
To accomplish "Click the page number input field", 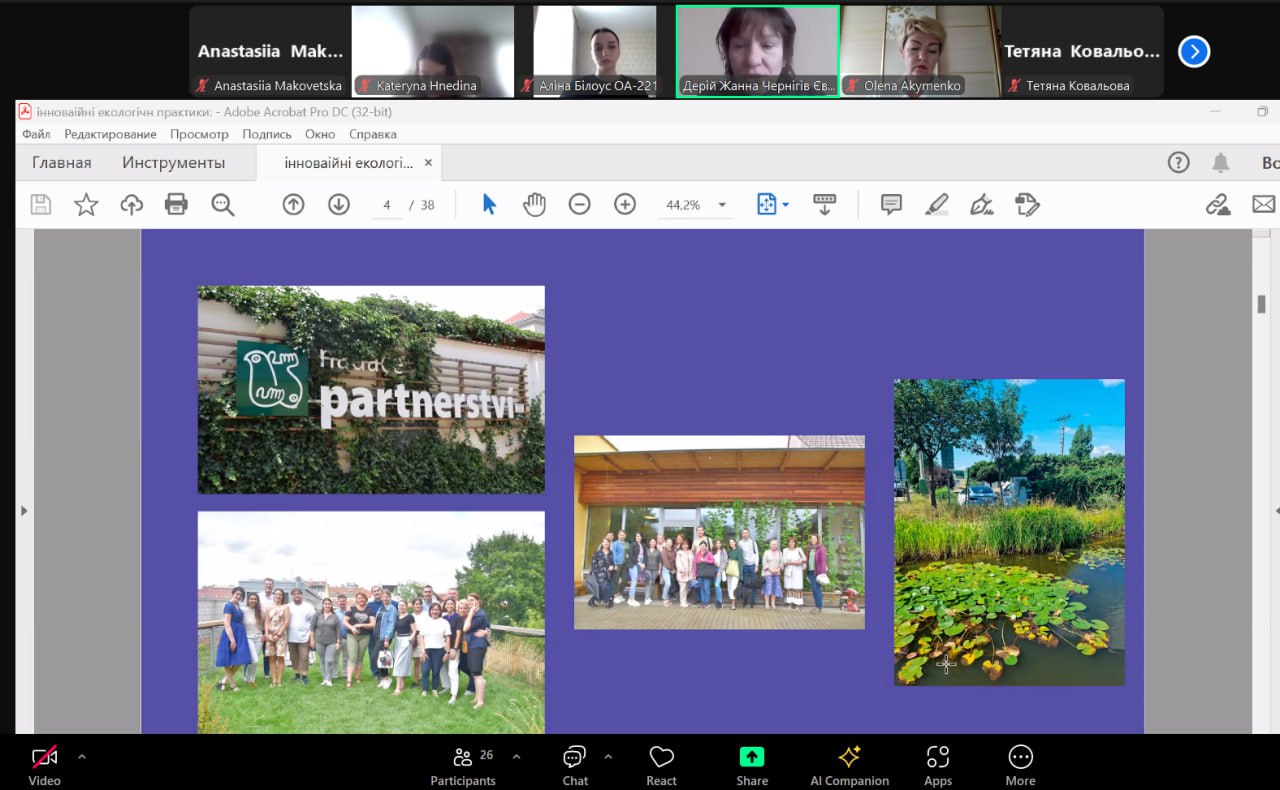I will [x=387, y=205].
